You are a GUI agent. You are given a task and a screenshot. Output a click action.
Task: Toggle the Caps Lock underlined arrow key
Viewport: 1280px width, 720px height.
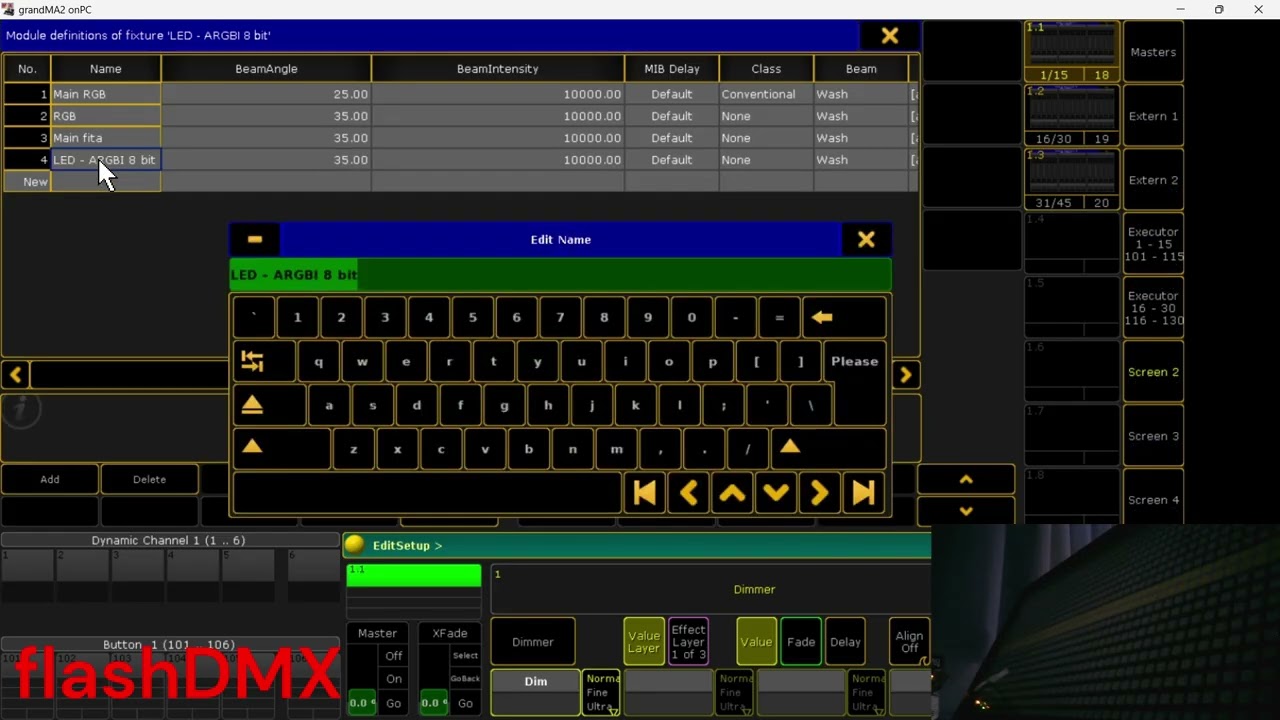point(269,405)
